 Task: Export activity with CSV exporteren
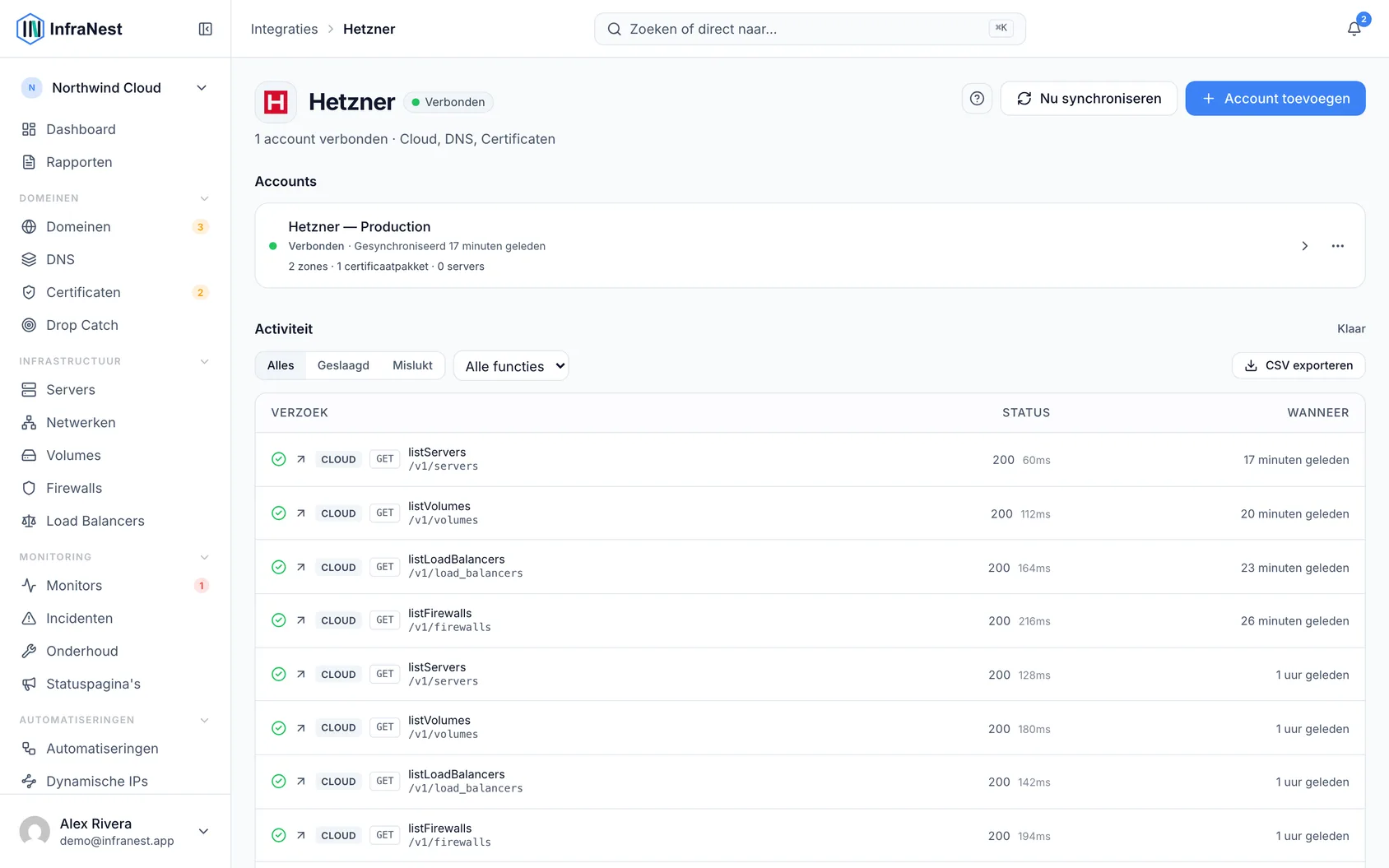pyautogui.click(x=1298, y=366)
